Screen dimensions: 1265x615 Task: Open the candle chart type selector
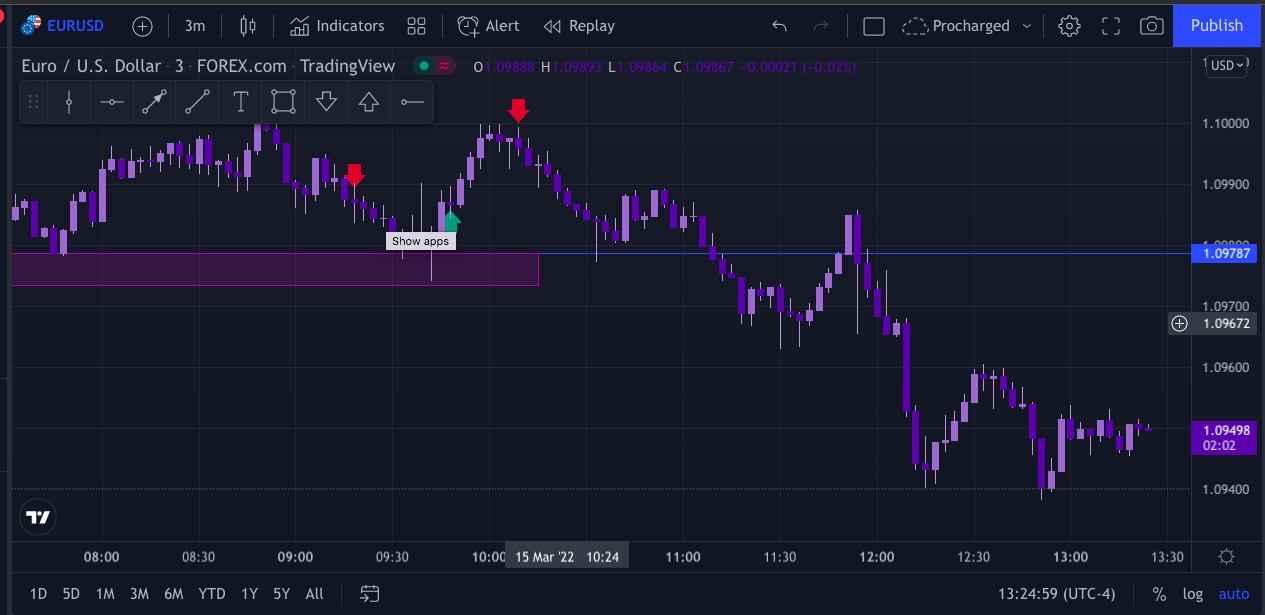pos(247,25)
